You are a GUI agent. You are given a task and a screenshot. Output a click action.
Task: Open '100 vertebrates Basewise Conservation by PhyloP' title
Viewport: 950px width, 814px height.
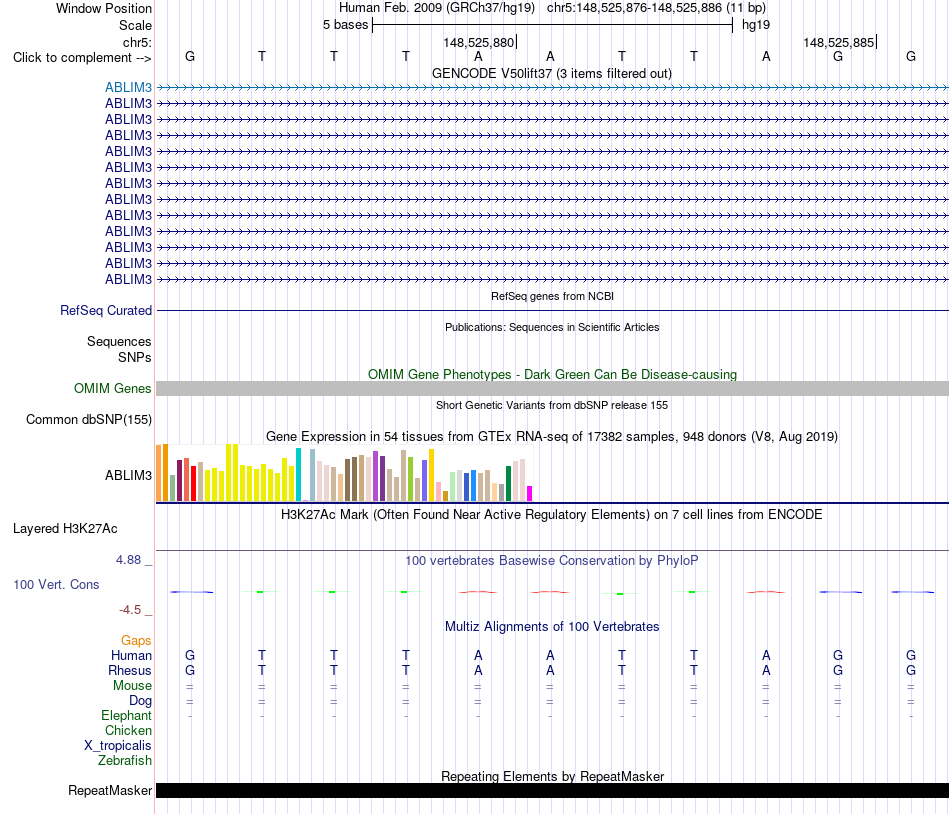click(552, 561)
